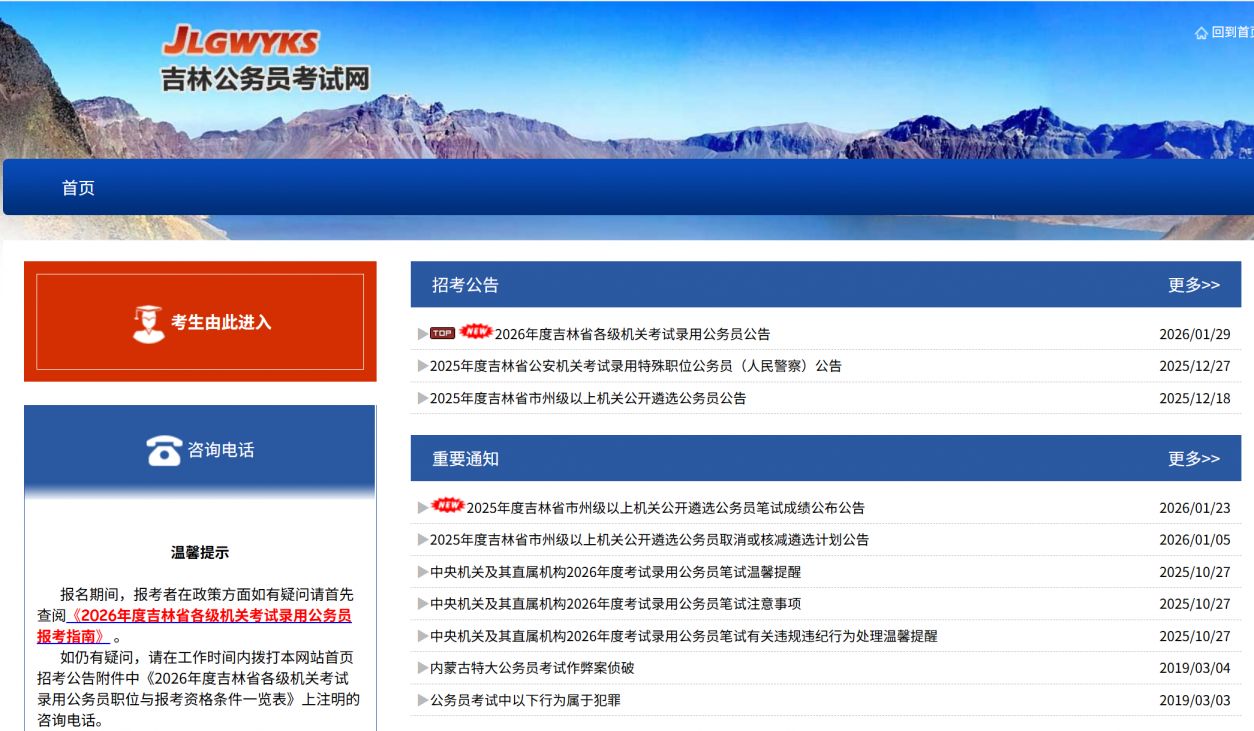Click the date 2019/03/04
The height and width of the screenshot is (731, 1254).
(1195, 668)
